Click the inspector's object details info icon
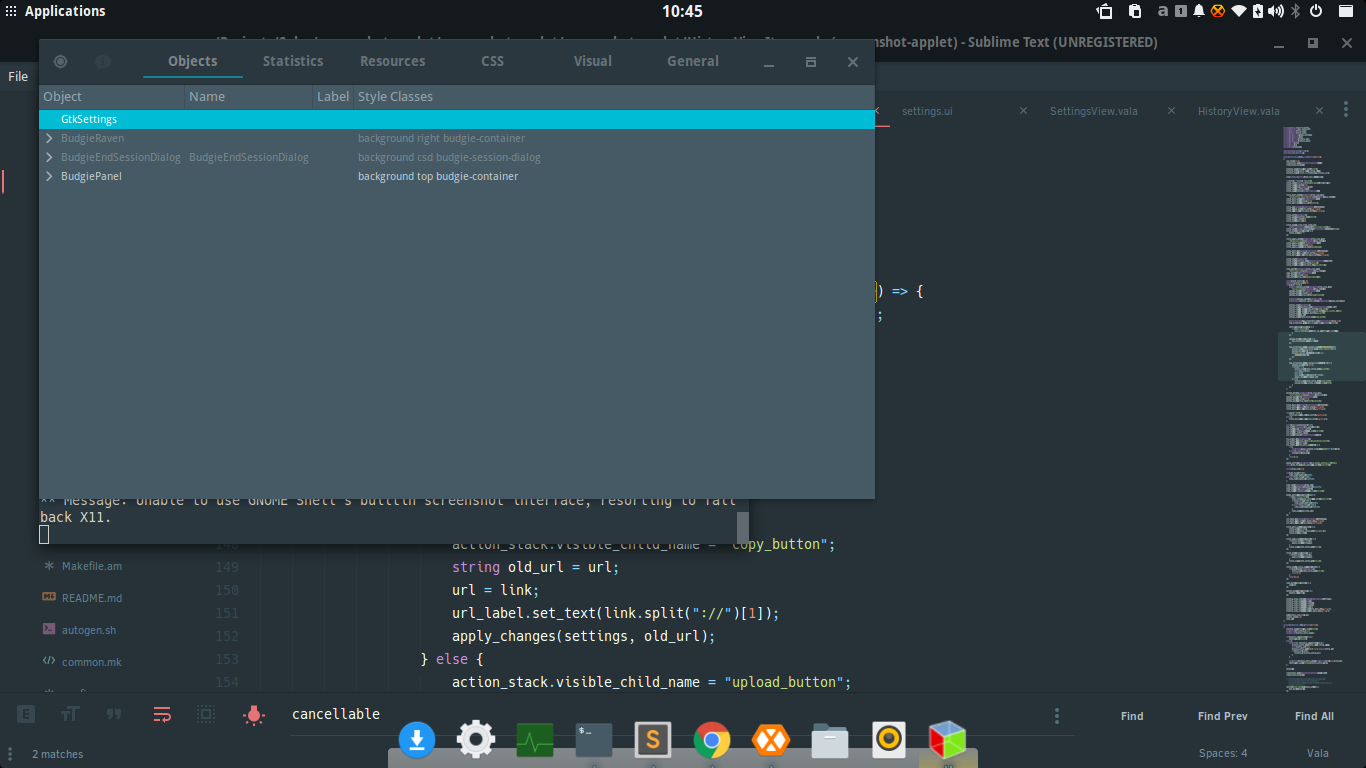The image size is (1366, 768). (103, 61)
